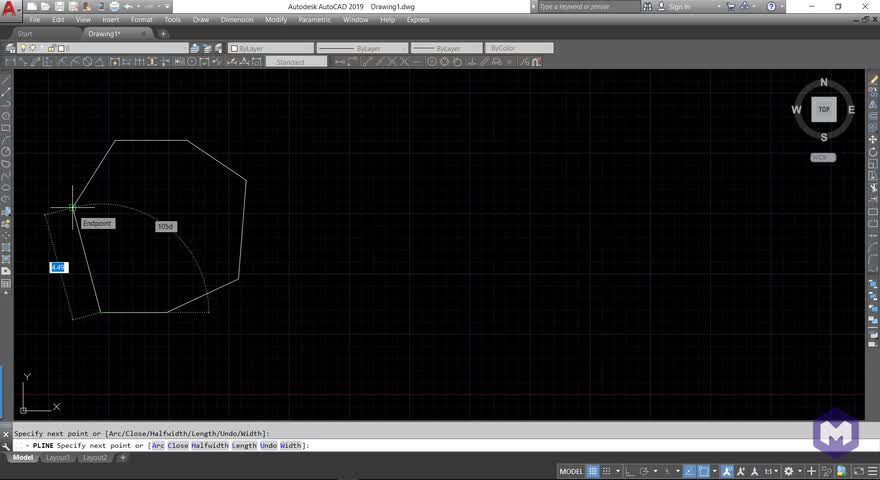This screenshot has height=480, width=880.
Task: Click the Undo arrow icon
Action: pyautogui.click(x=129, y=7)
